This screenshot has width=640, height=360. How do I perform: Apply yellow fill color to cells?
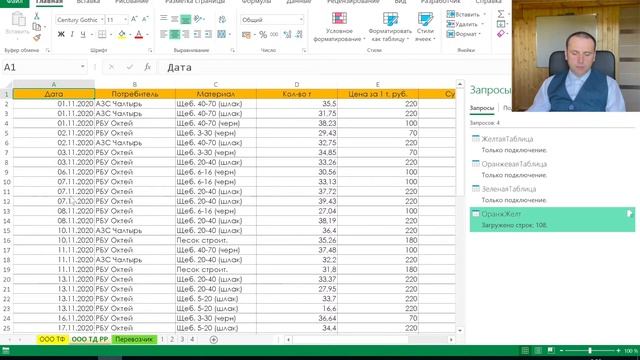tap(122, 34)
